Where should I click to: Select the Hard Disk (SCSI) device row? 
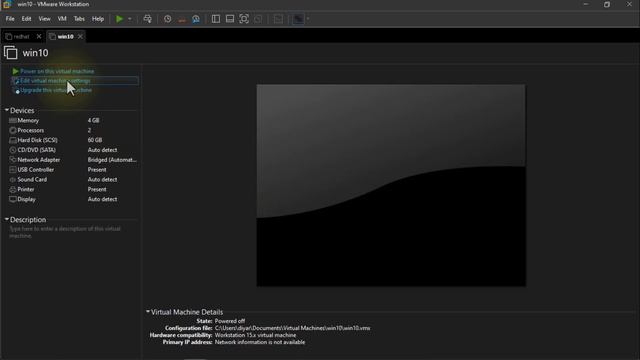pyautogui.click(x=73, y=140)
